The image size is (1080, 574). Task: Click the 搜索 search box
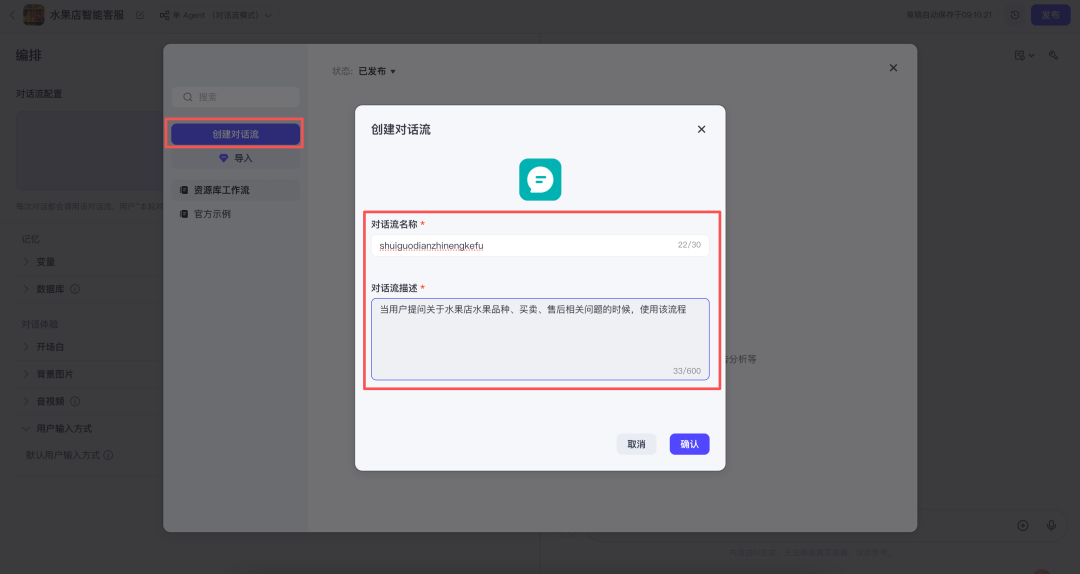click(x=236, y=97)
